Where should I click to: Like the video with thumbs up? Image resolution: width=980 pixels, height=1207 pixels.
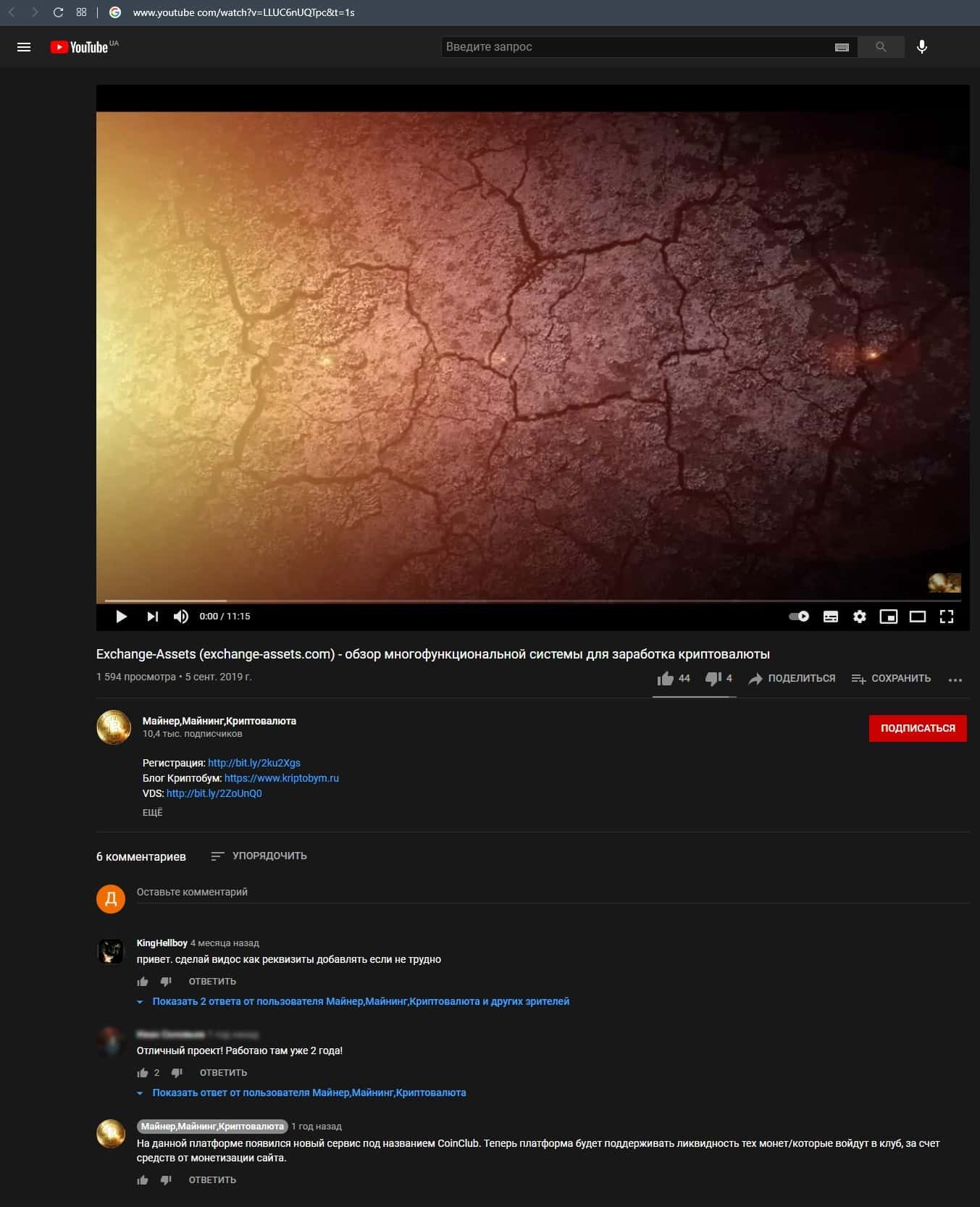[666, 679]
